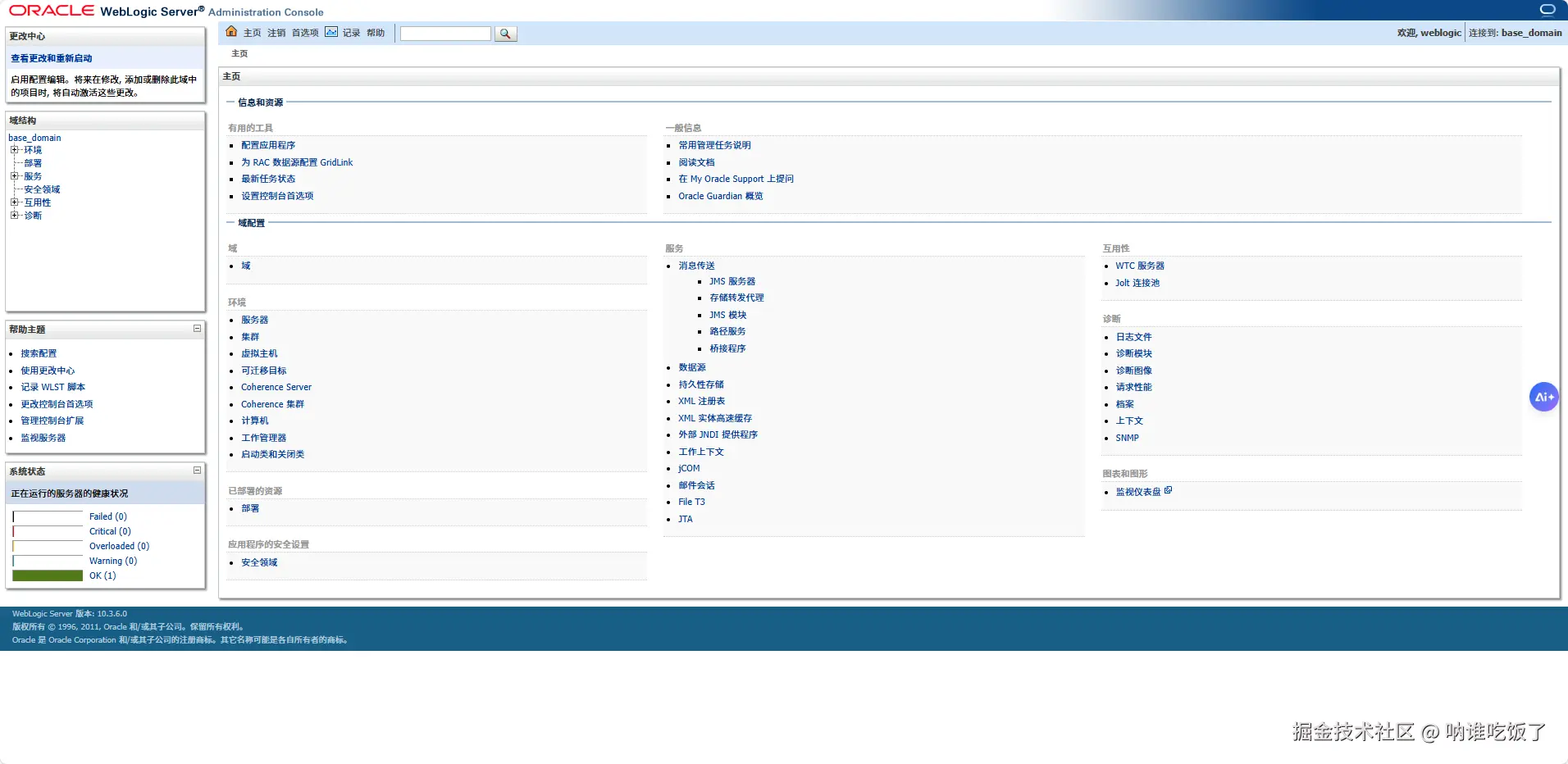The width and height of the screenshot is (1568, 764).
Task: Click 主页 in the top toolbar
Action: 252,33
